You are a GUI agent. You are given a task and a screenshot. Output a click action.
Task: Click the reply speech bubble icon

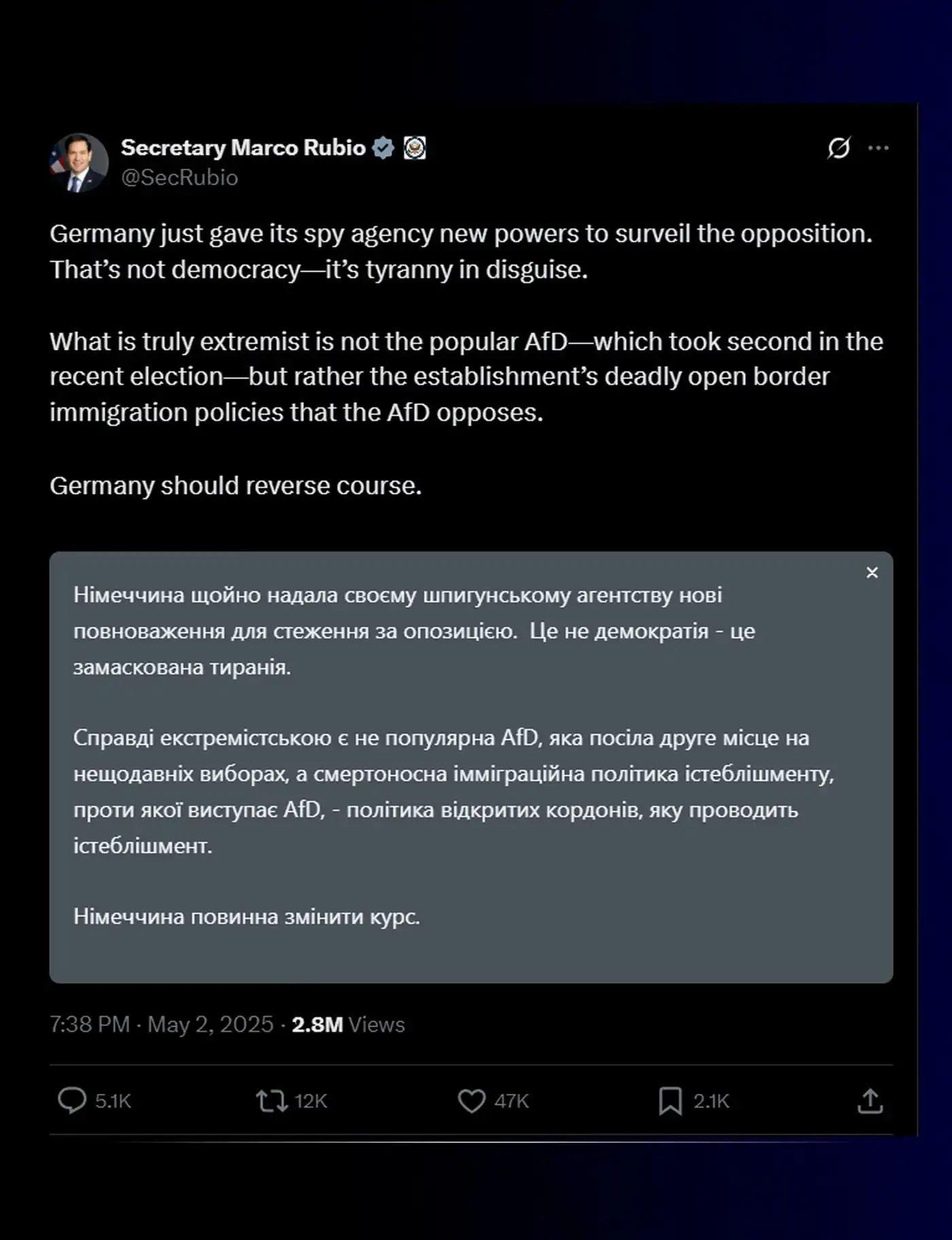coord(72,1101)
